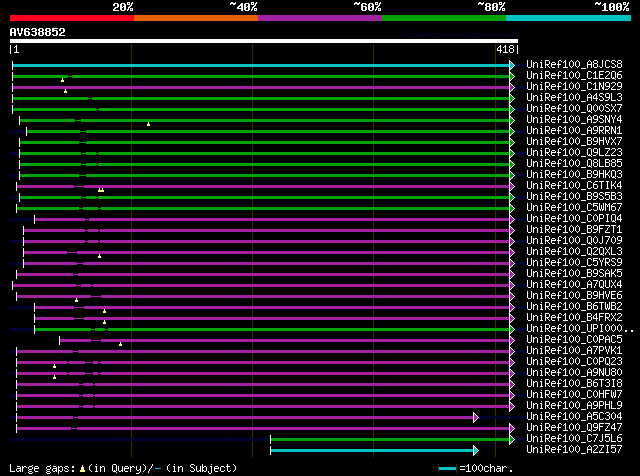Screen dimensions: 640x476
Task: Click the yellow gap marker under the C1N929 row
Action: point(65,91)
